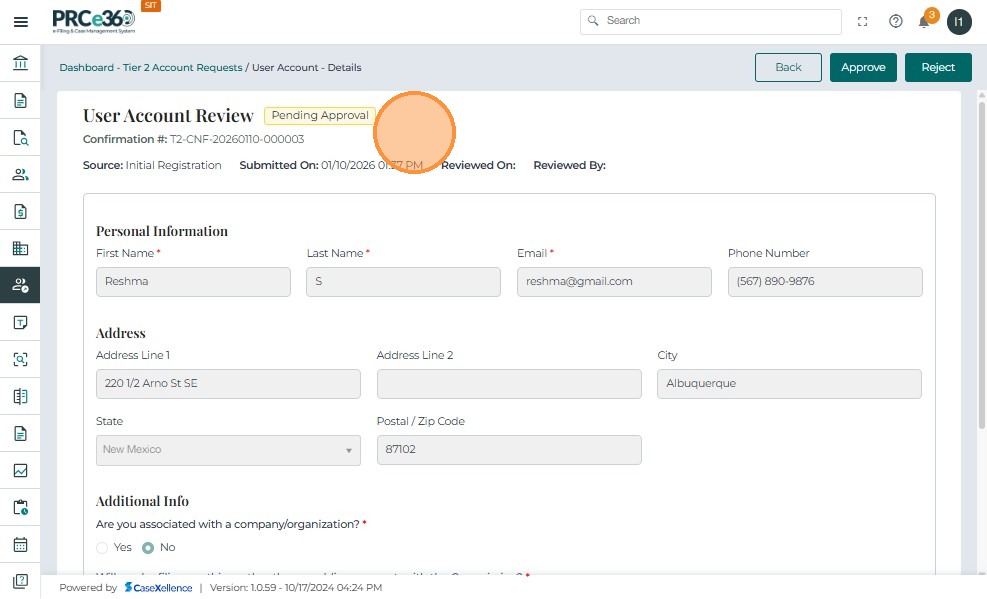Click the Postal / Zip Code field
The image size is (987, 599).
(509, 450)
